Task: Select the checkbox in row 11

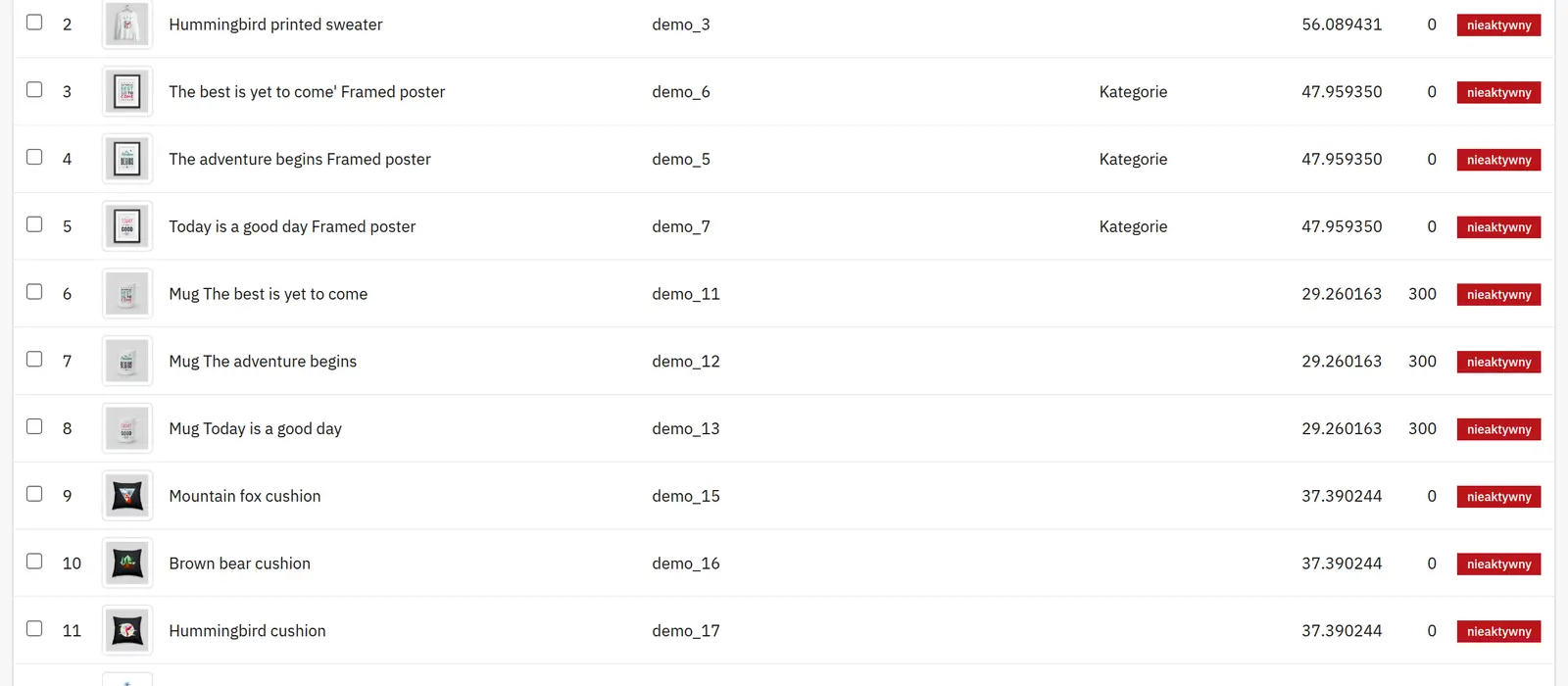Action: tap(34, 628)
